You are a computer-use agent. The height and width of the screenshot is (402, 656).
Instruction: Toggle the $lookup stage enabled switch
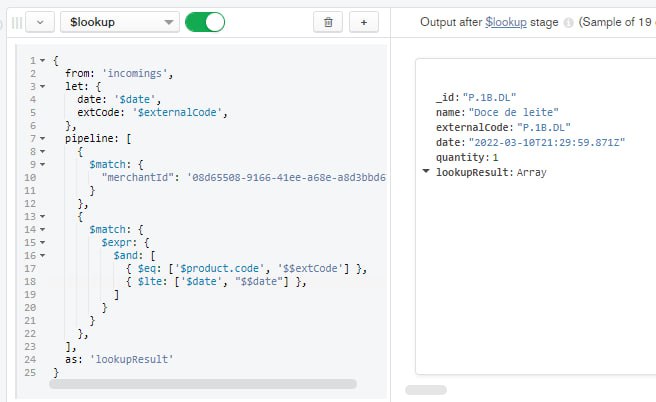click(205, 22)
